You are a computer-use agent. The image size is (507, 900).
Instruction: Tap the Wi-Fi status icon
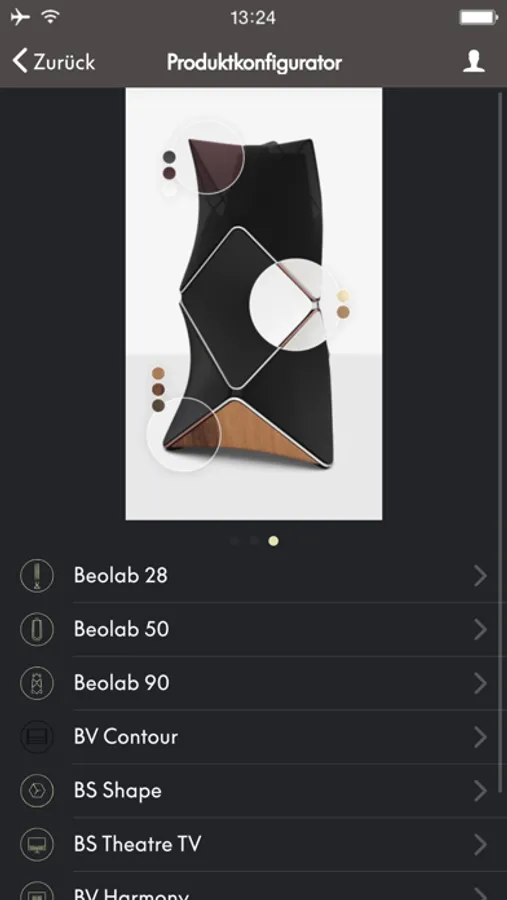[51, 17]
